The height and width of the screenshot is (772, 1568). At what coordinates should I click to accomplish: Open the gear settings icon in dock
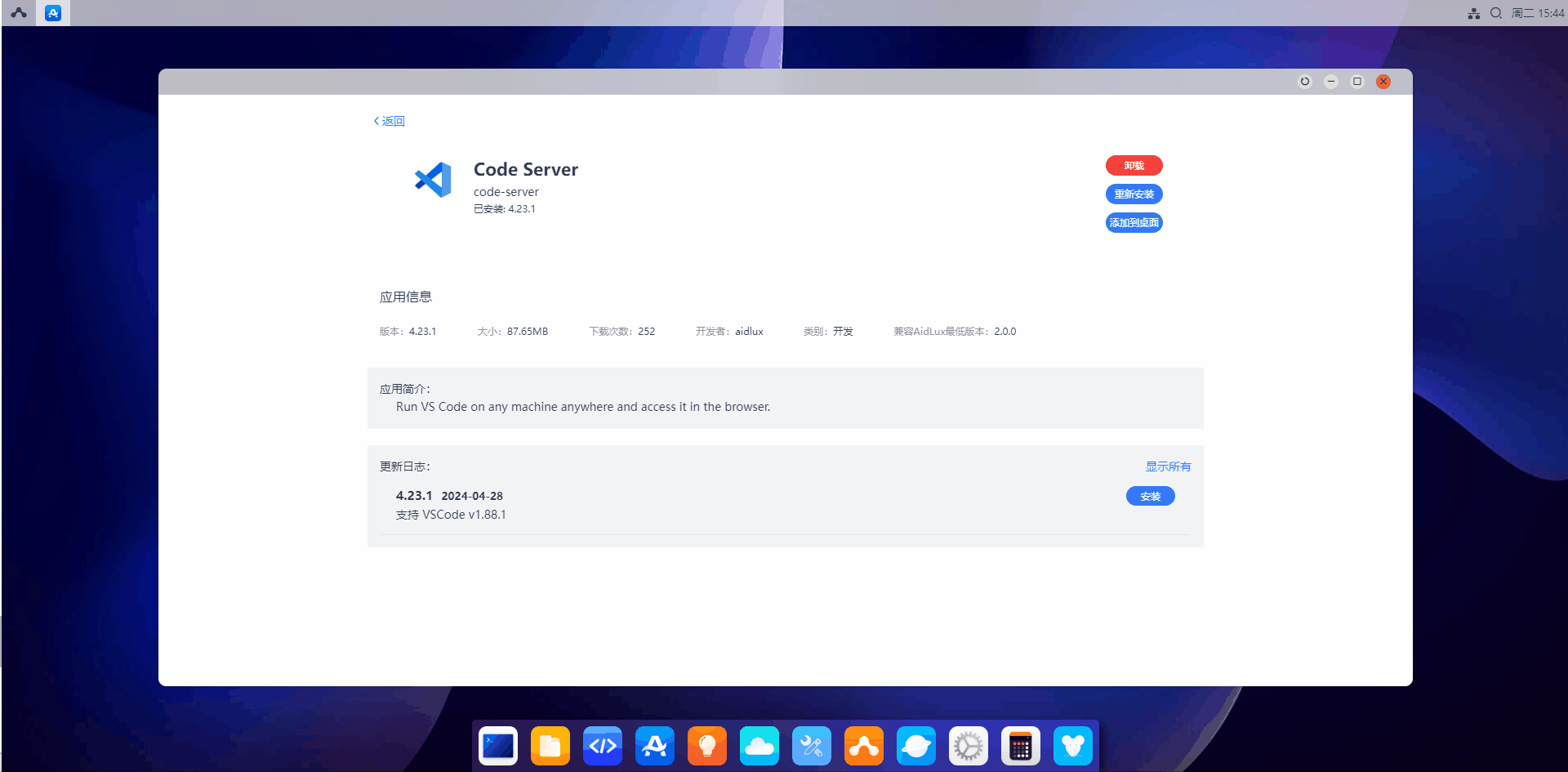pyautogui.click(x=969, y=746)
